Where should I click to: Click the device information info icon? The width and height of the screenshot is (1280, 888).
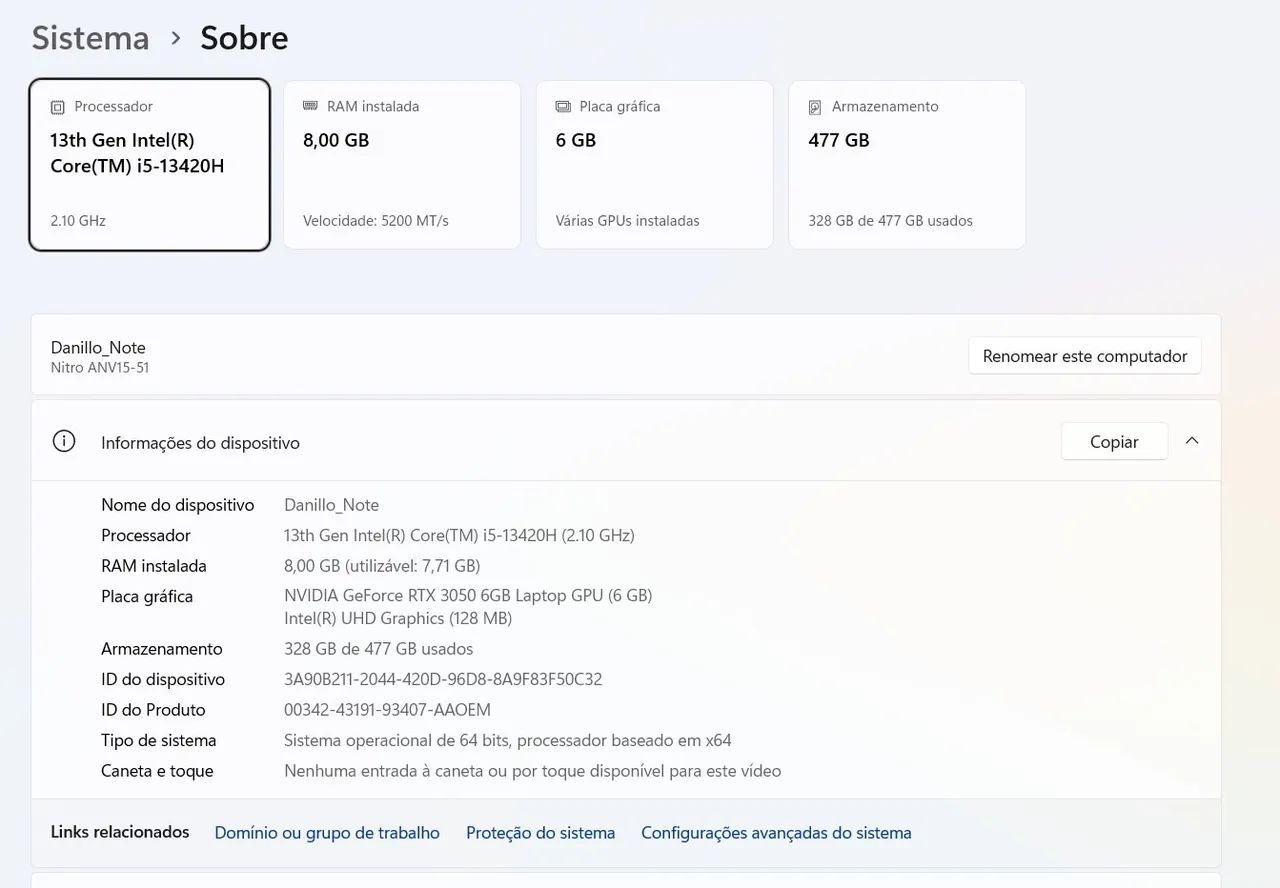(64, 441)
